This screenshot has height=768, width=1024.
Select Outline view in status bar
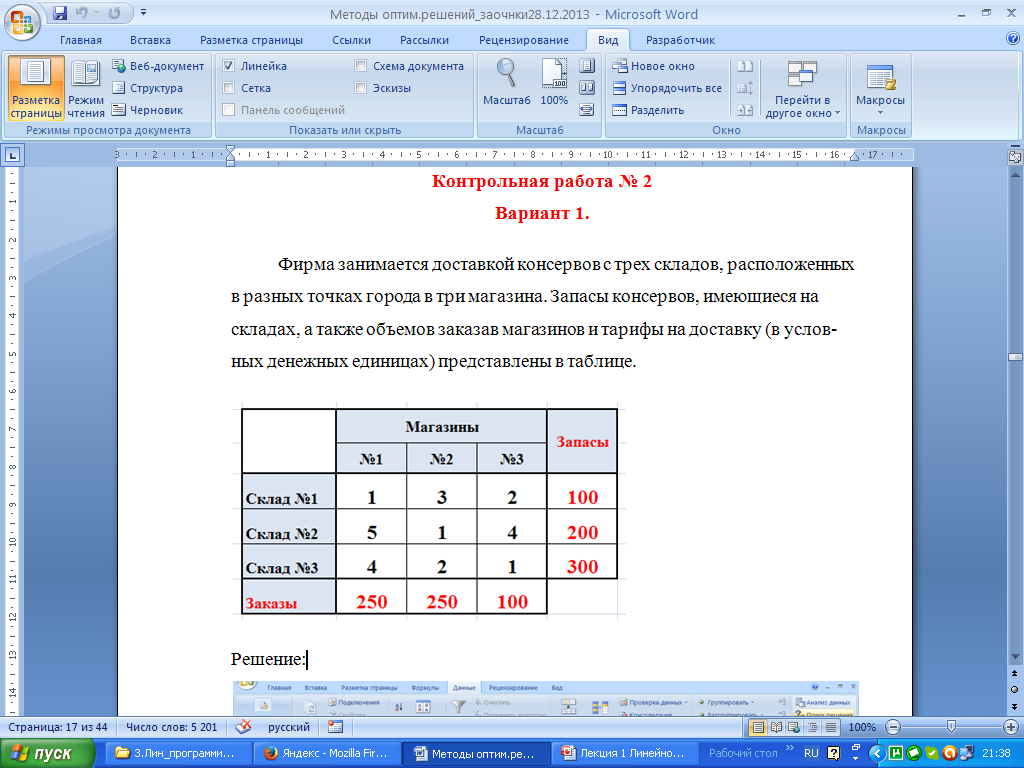[812, 727]
